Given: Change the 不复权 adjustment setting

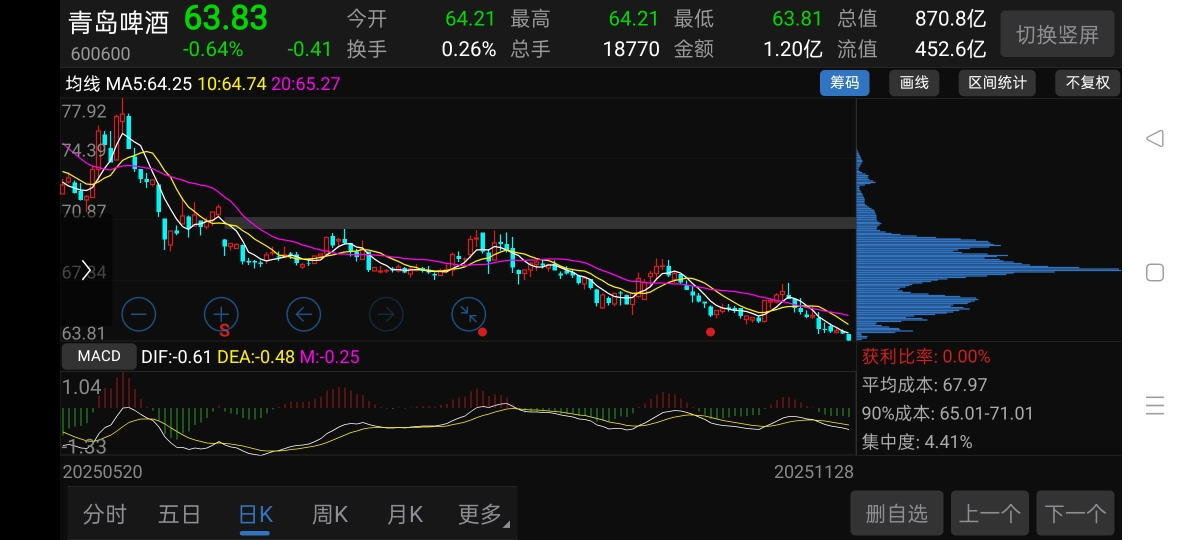Looking at the screenshot, I should tap(1087, 83).
